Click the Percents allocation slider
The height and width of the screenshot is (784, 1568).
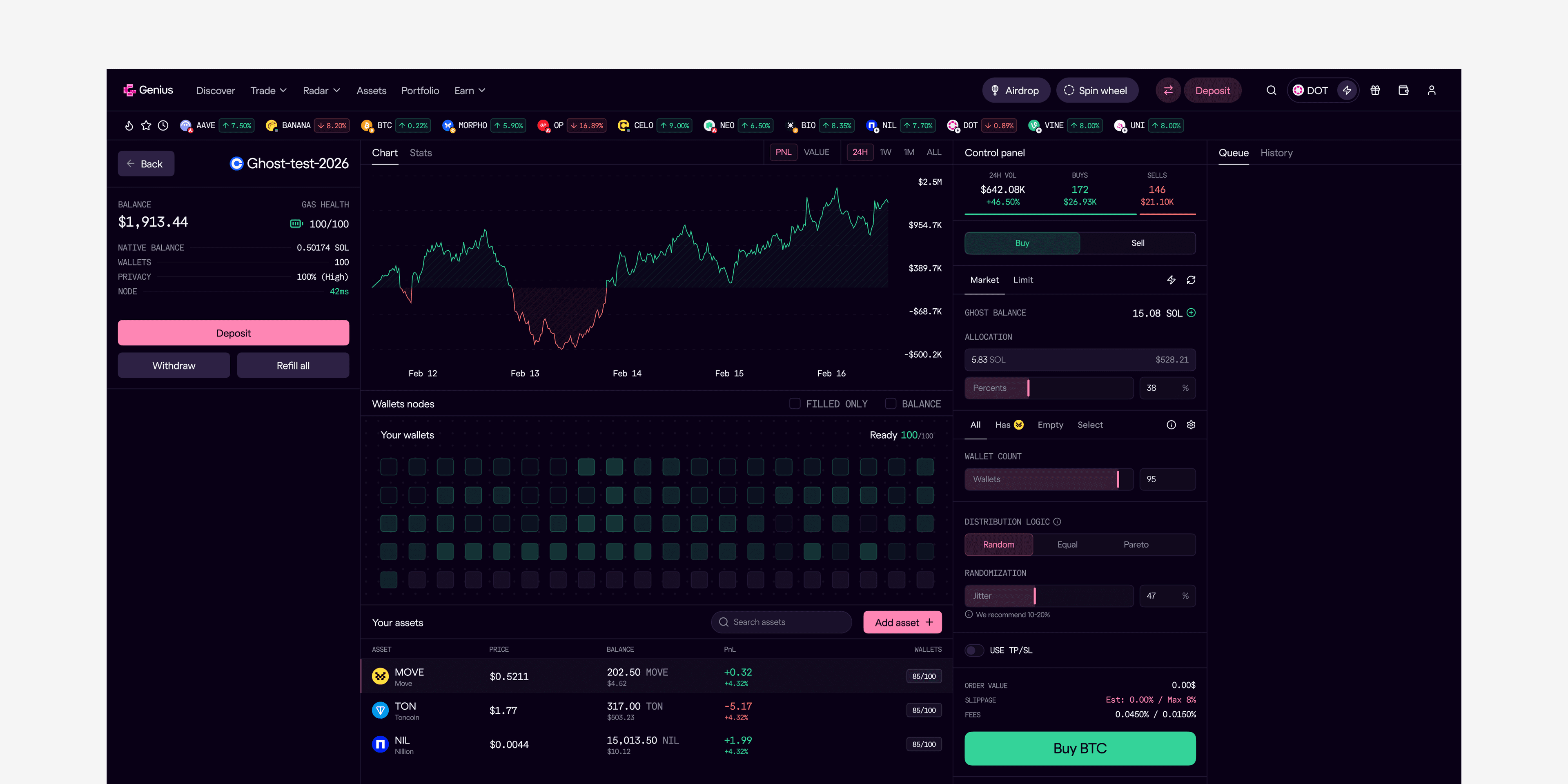pos(1049,388)
